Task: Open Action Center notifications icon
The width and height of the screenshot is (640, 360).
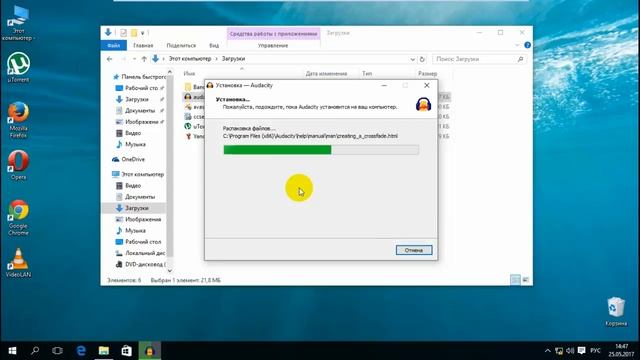Action: click(x=582, y=351)
